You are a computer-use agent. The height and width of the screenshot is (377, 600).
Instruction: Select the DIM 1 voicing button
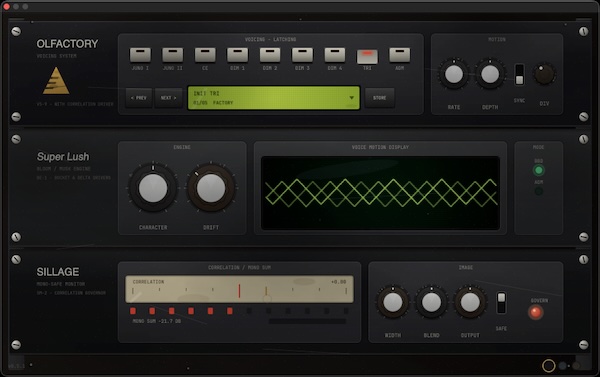[x=237, y=55]
